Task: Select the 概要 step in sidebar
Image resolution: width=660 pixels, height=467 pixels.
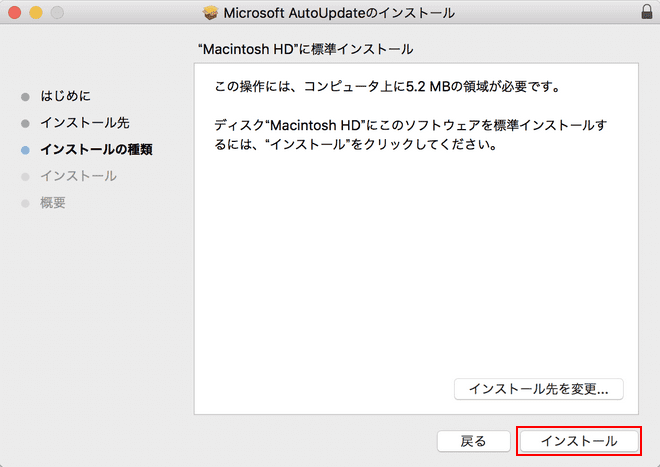Action: click(53, 203)
